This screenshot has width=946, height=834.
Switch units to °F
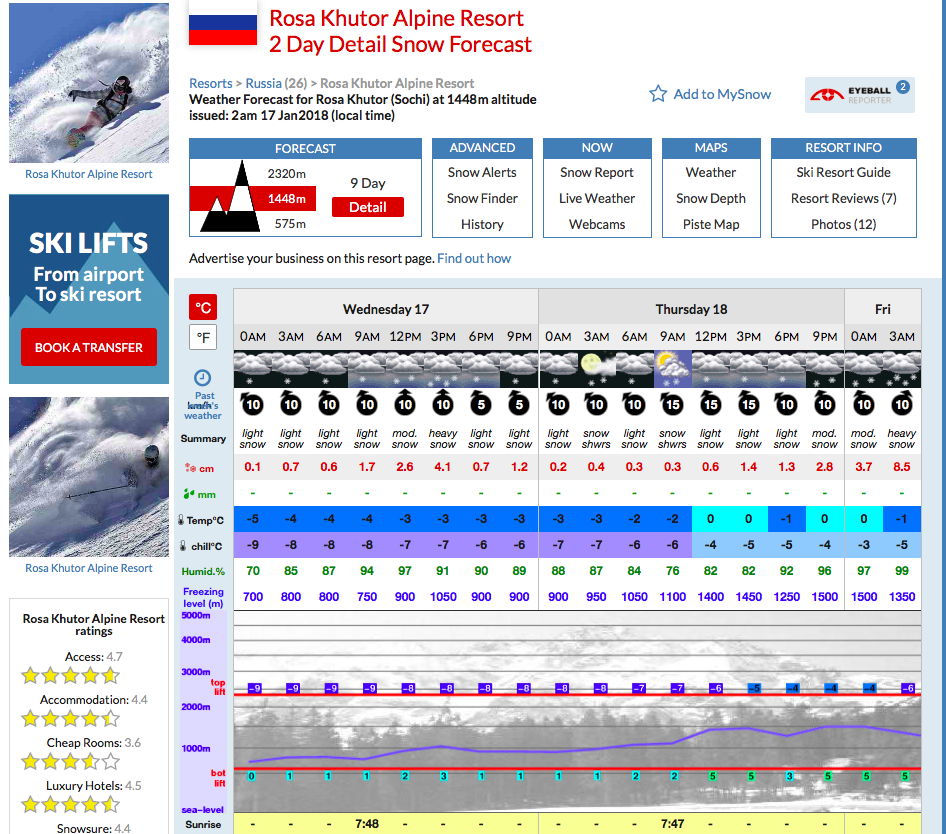point(203,337)
